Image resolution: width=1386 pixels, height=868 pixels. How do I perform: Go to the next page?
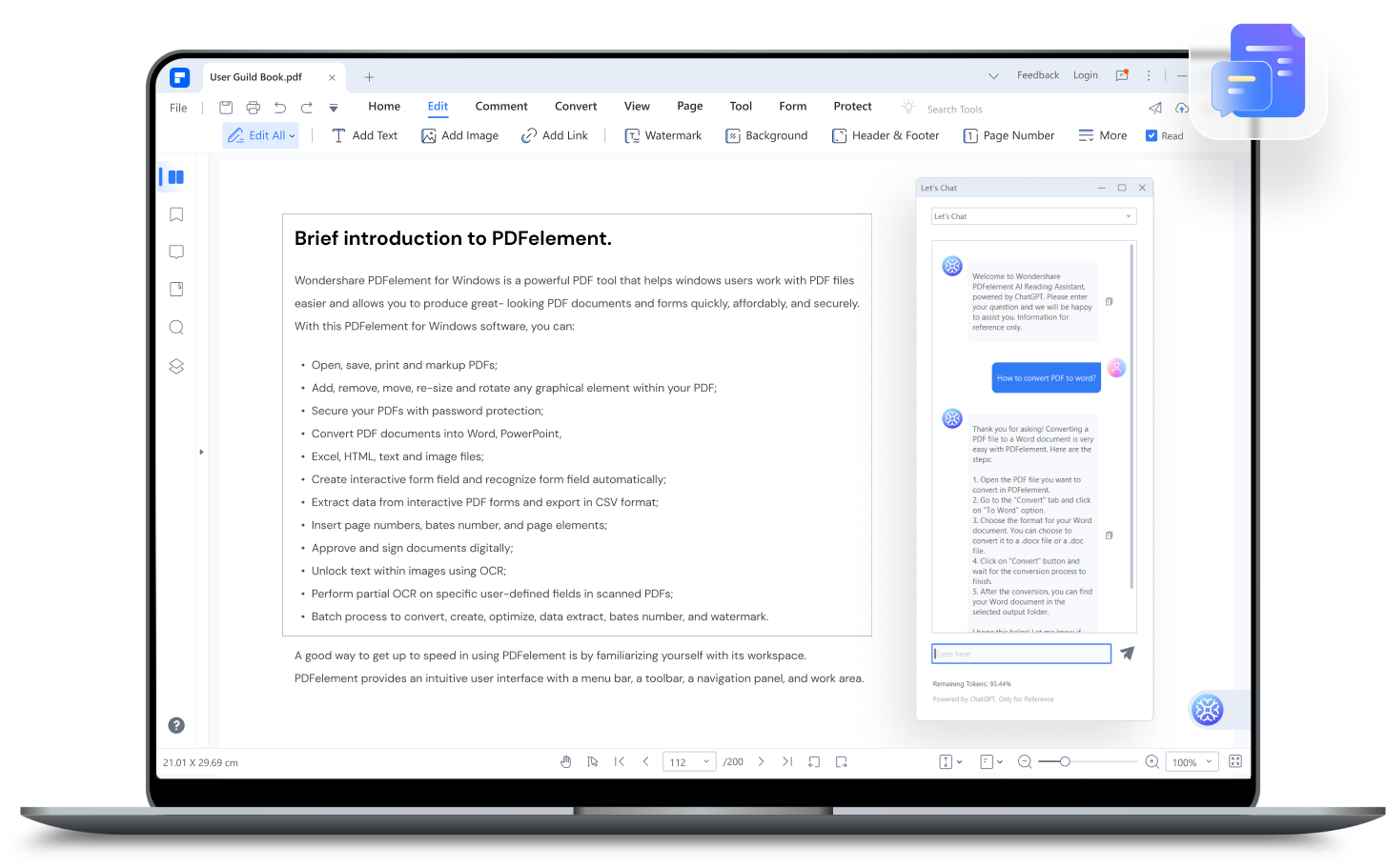(x=761, y=761)
